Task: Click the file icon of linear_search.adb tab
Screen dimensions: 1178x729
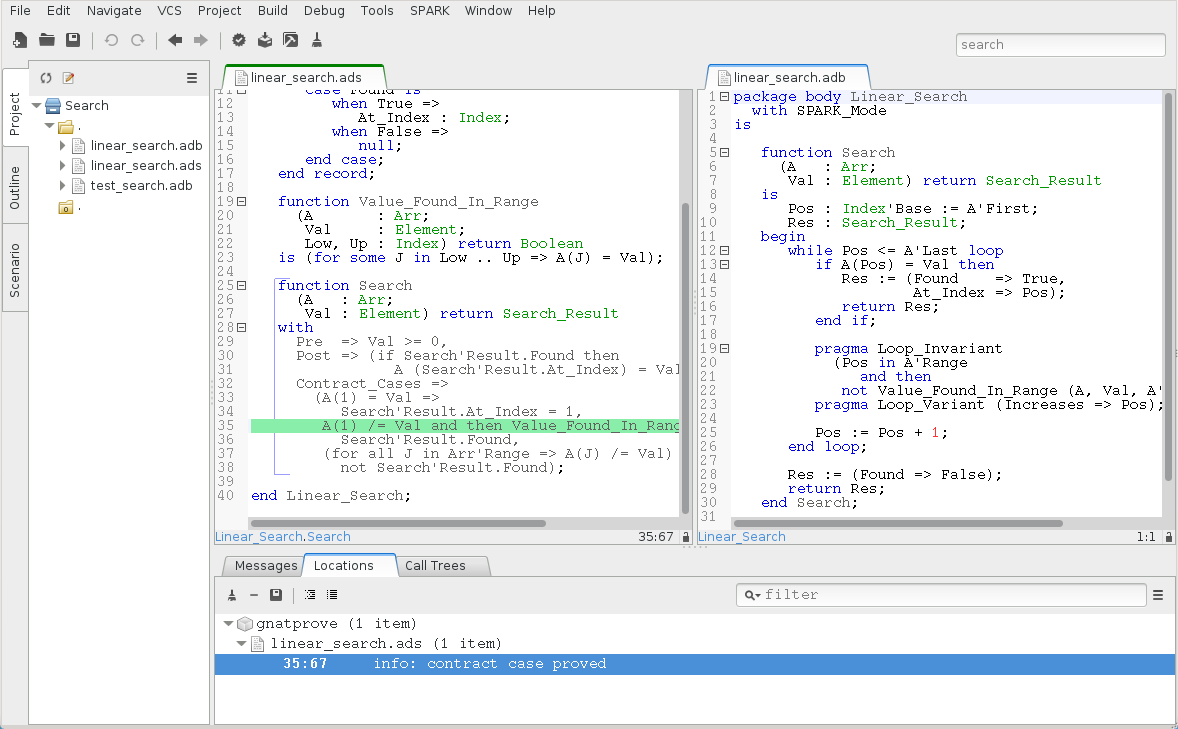Action: pyautogui.click(x=724, y=77)
